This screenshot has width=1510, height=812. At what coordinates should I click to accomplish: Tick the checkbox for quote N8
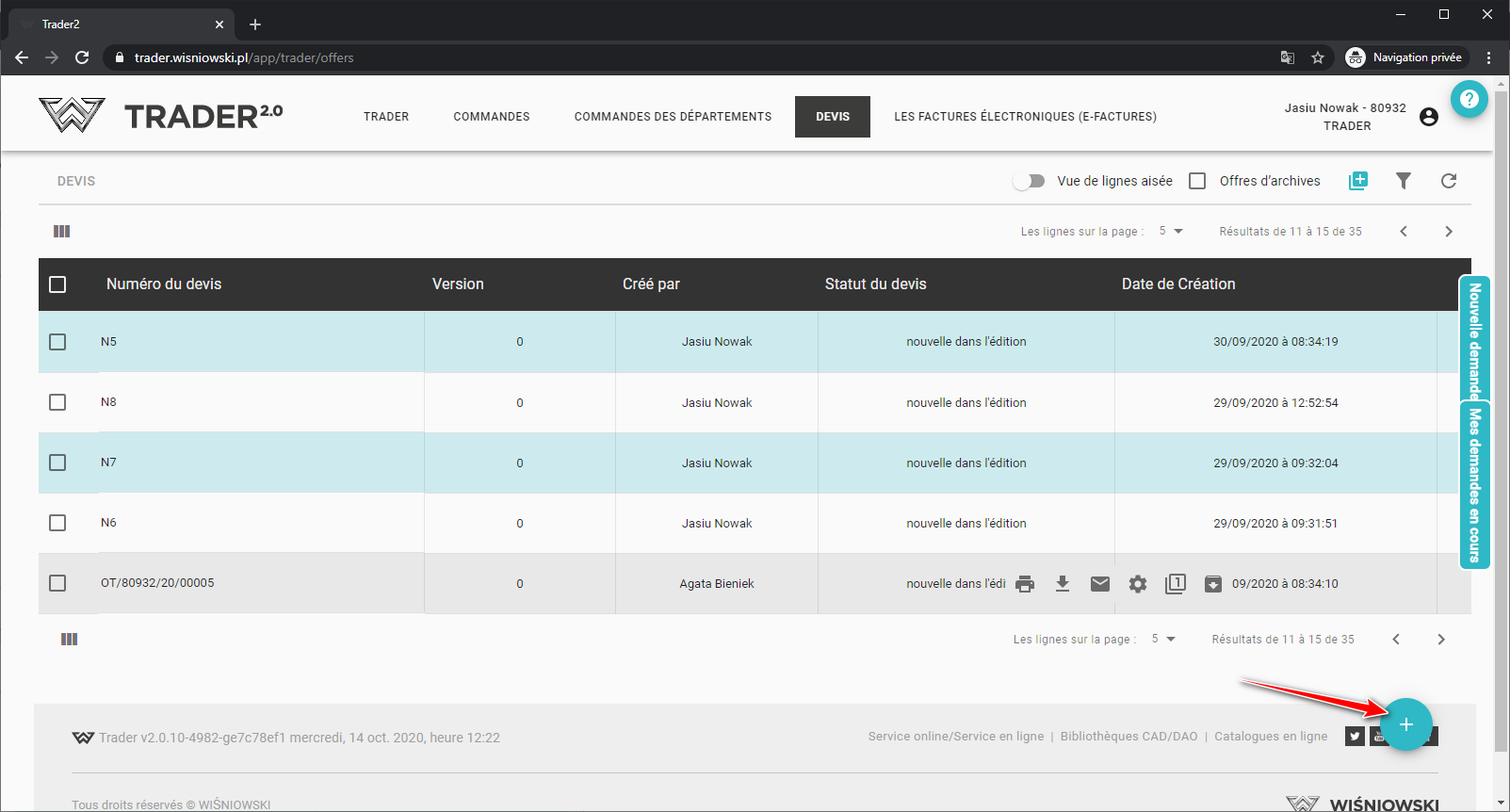[x=57, y=402]
